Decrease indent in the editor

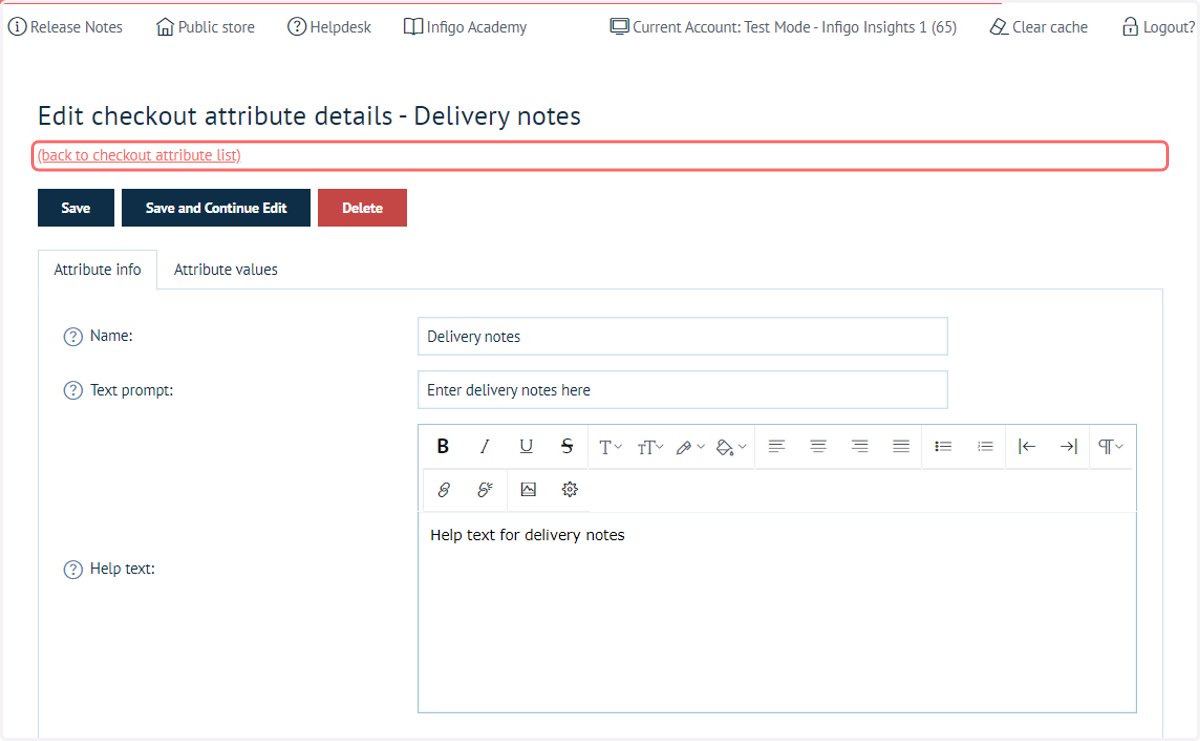click(1027, 447)
